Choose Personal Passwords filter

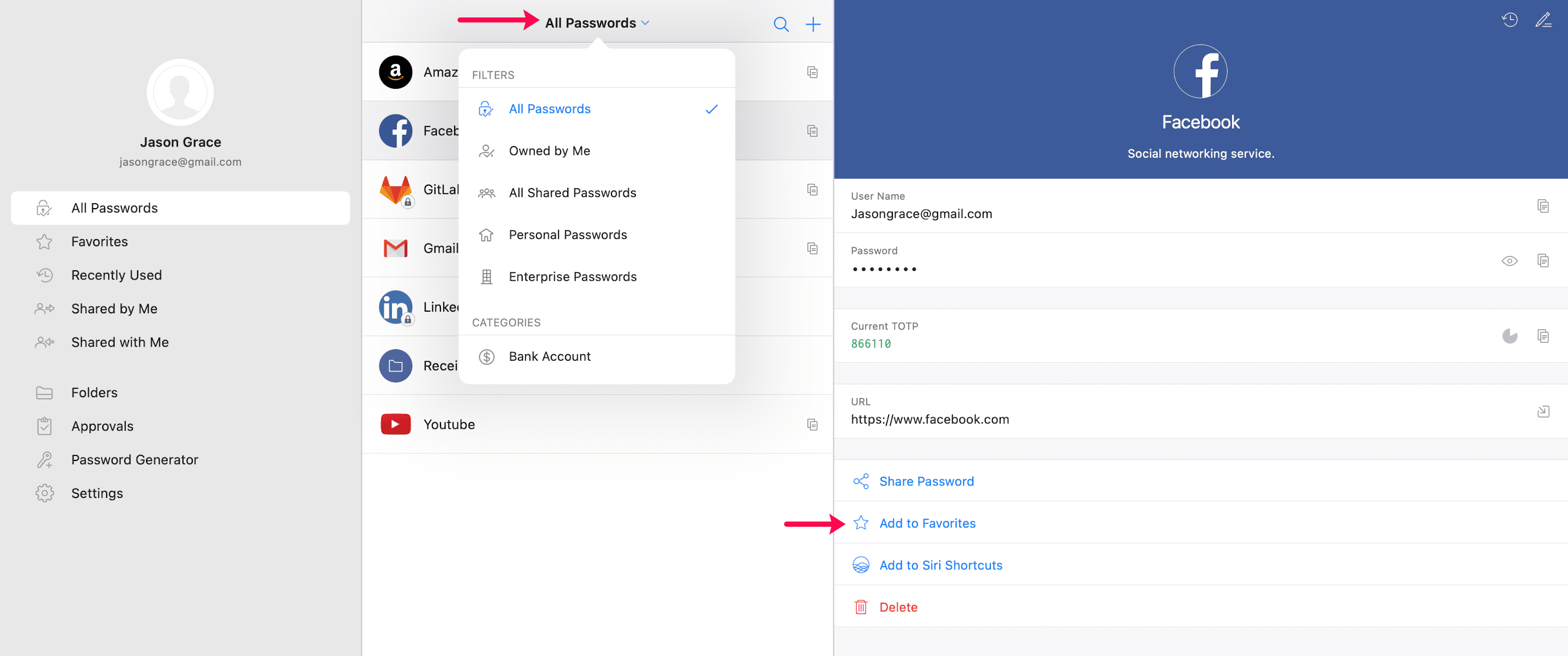597,235
